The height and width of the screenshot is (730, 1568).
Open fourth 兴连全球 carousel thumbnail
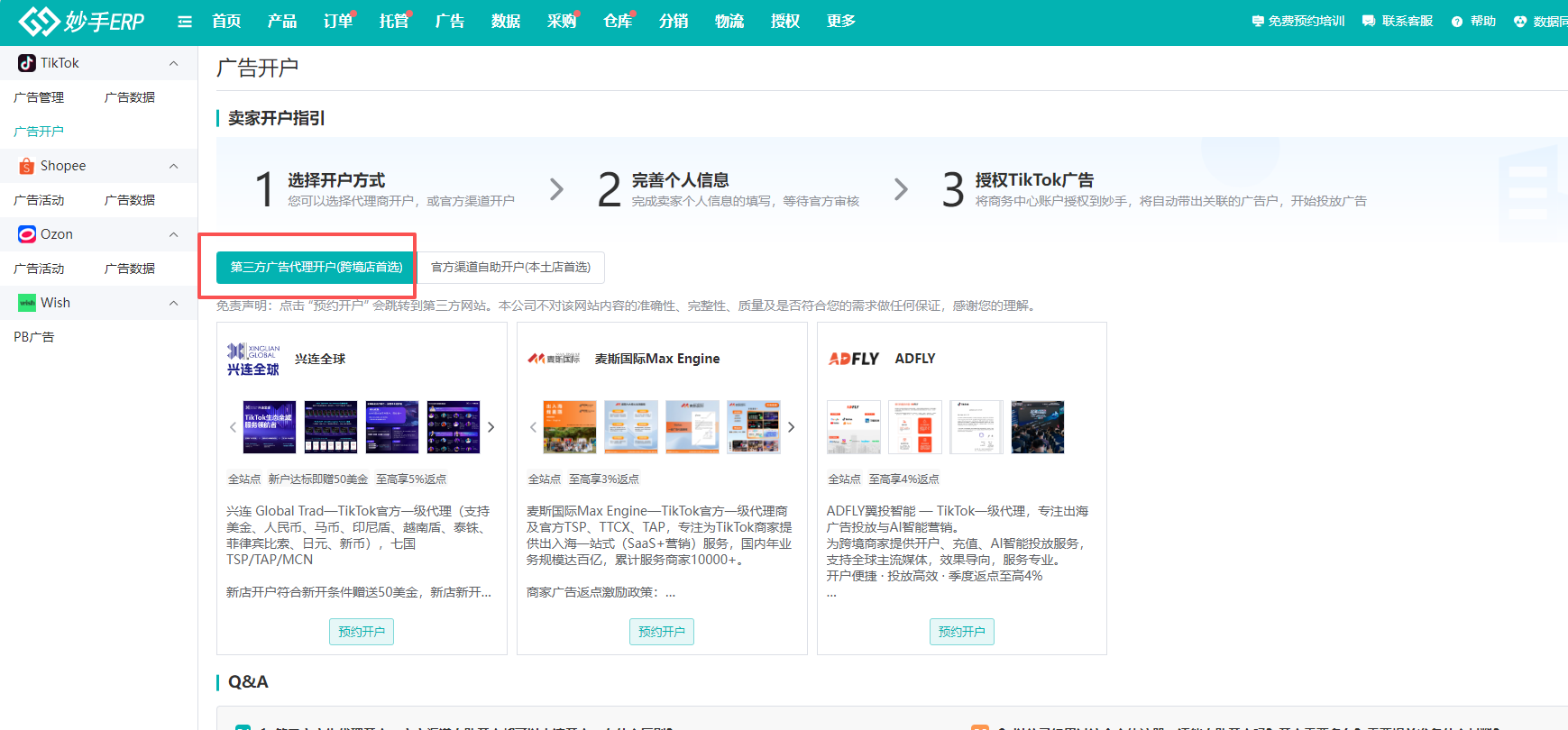[454, 427]
